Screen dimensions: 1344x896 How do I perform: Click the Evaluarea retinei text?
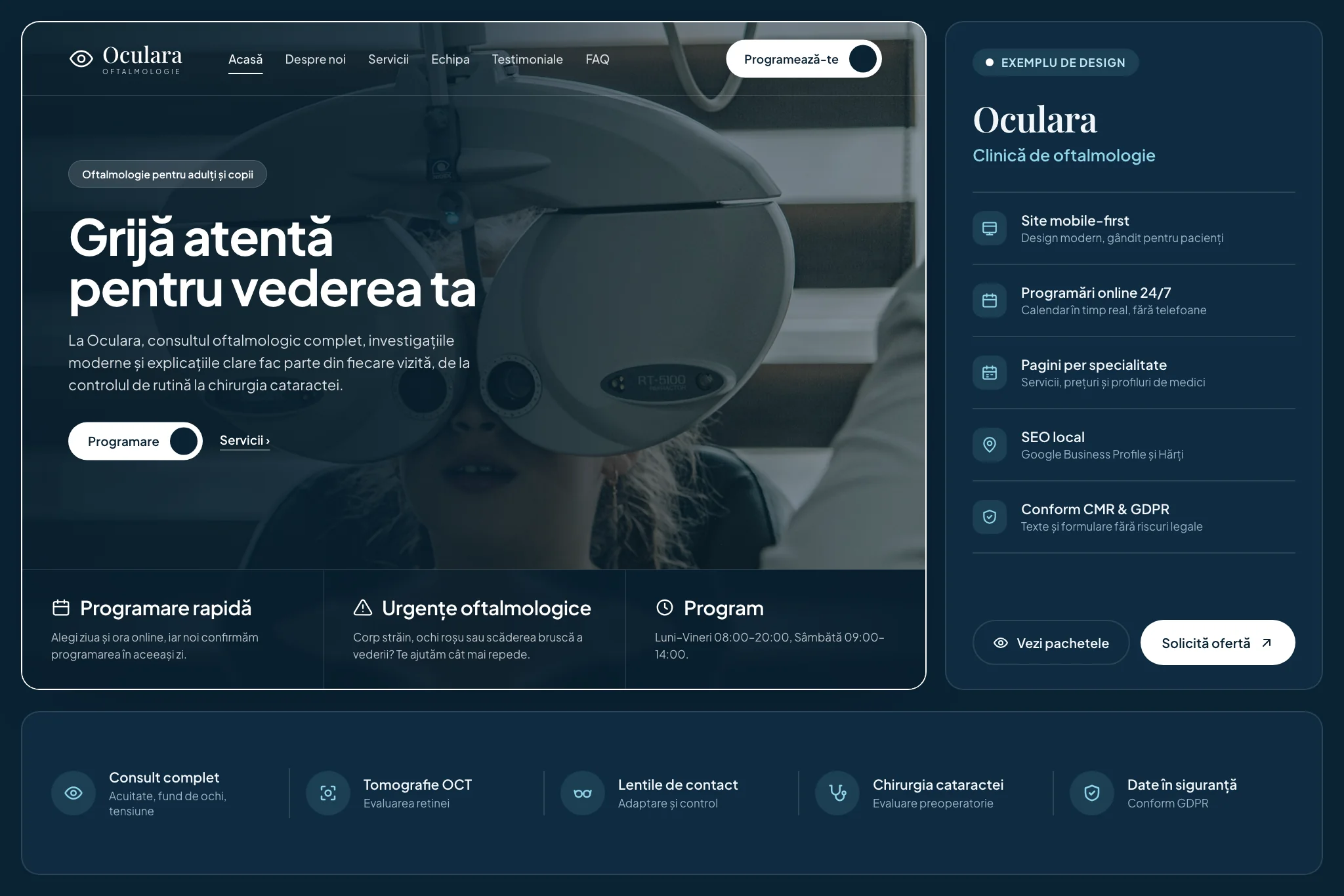pyautogui.click(x=406, y=803)
